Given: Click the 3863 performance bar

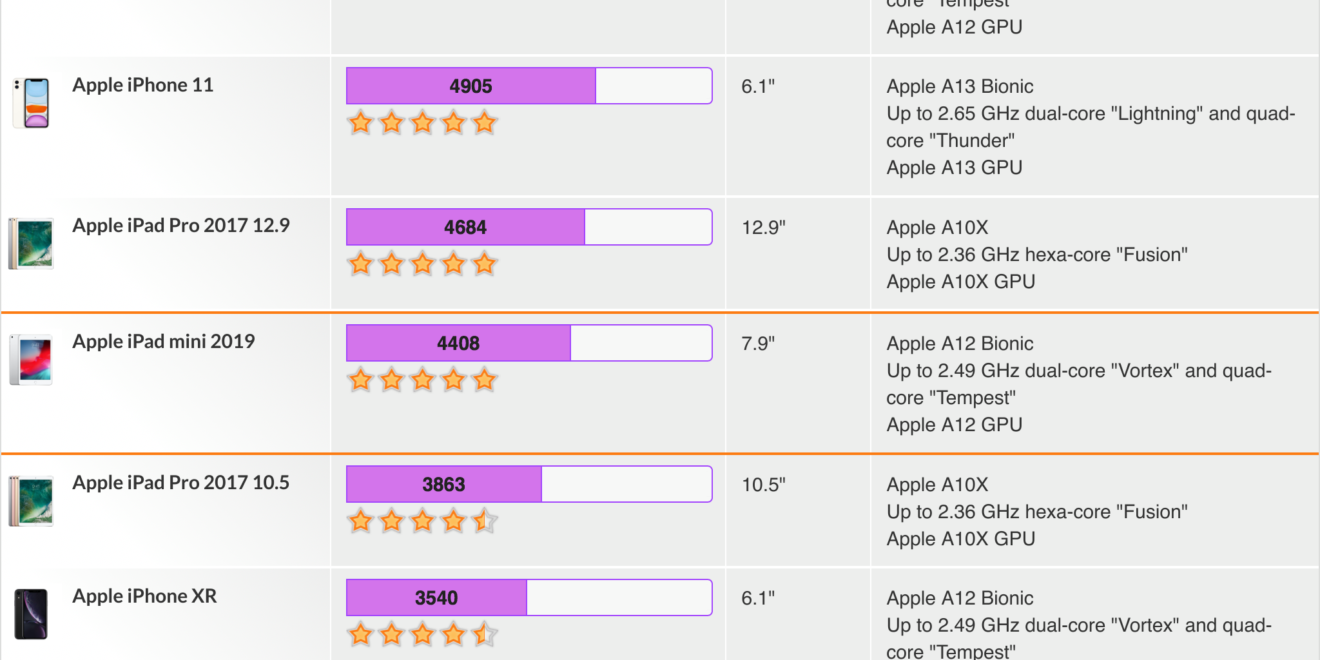Looking at the screenshot, I should pos(529,484).
